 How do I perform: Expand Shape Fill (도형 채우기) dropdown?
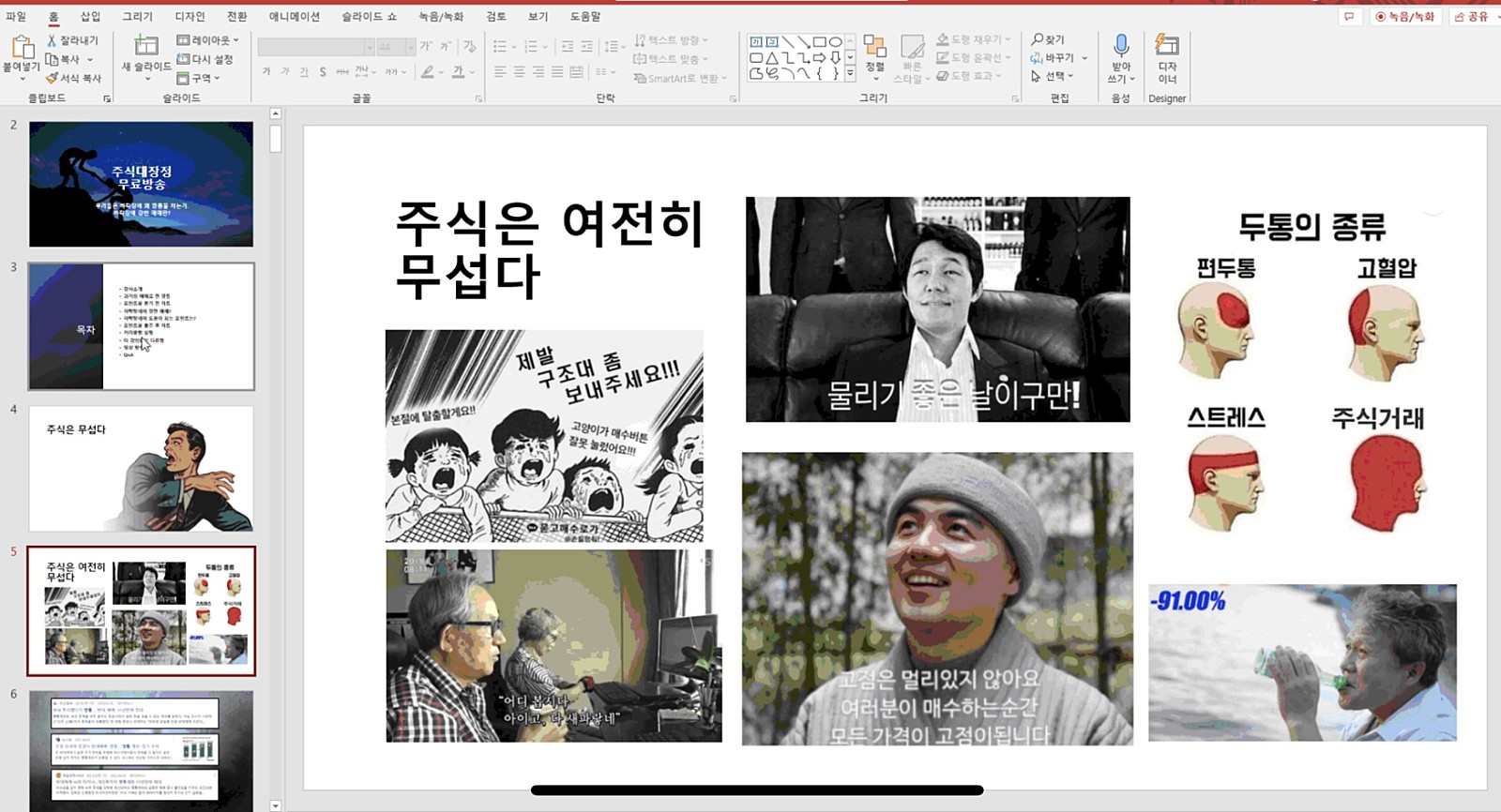(x=974, y=39)
